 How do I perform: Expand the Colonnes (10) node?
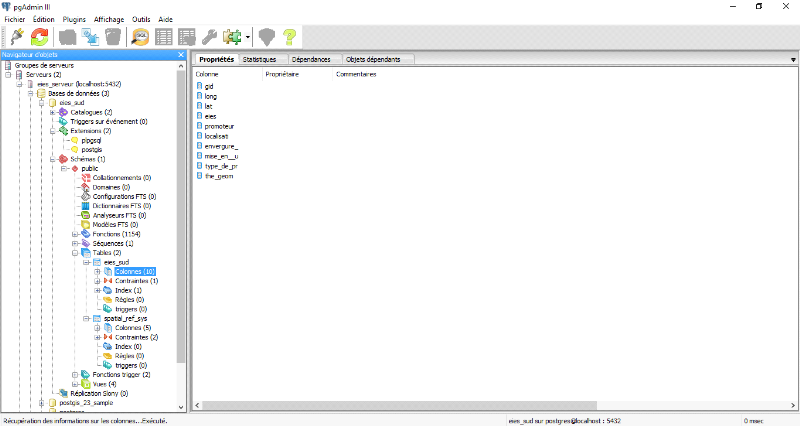pos(97,272)
